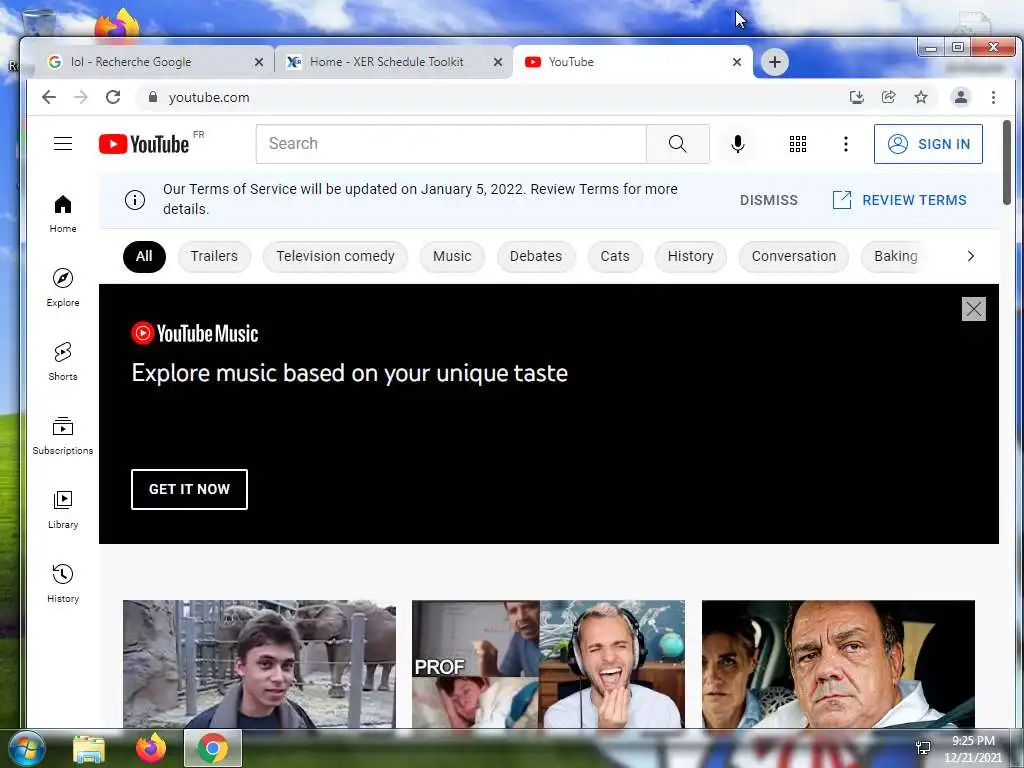1024x768 pixels.
Task: Click in the YouTube Search field
Action: coord(451,144)
